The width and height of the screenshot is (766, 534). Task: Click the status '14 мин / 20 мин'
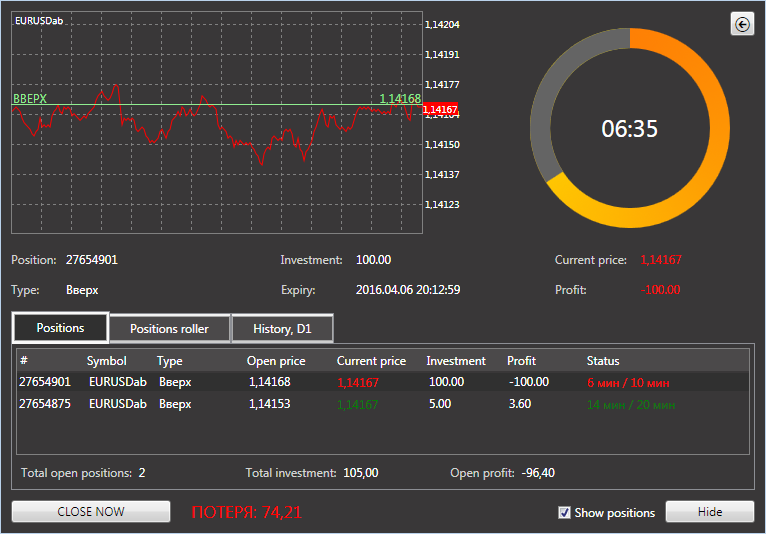point(631,405)
